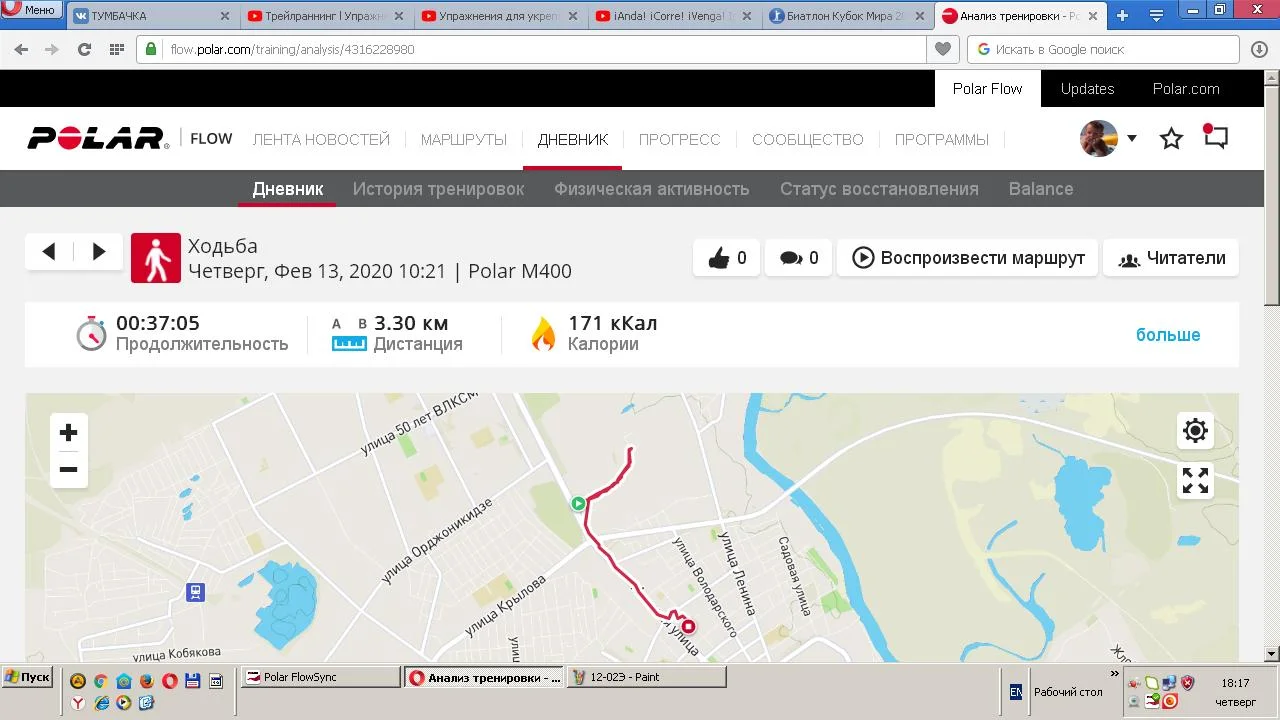
Task: Open СООБЩЕСТВО in main navigation
Action: click(x=808, y=140)
